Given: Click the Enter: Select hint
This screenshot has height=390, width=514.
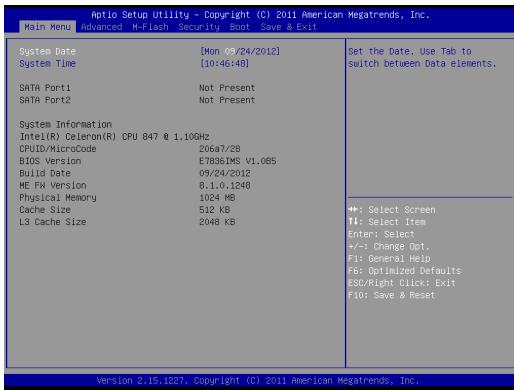Looking at the screenshot, I should [x=381, y=234].
